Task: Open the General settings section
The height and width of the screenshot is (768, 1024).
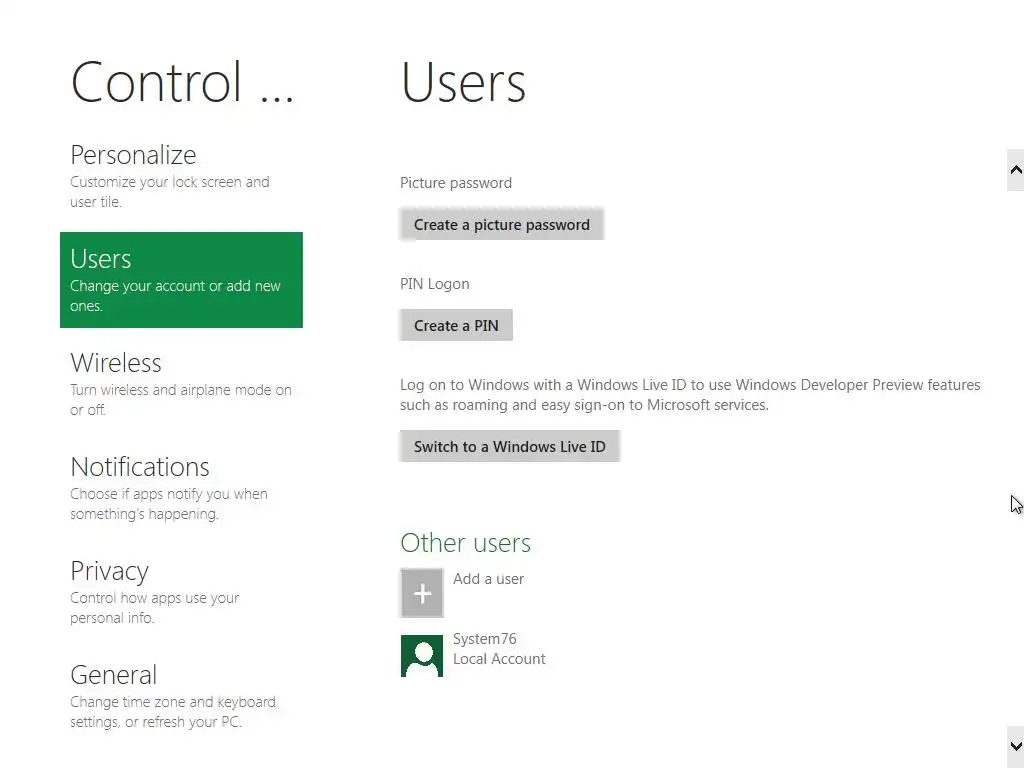Action: coord(181,695)
